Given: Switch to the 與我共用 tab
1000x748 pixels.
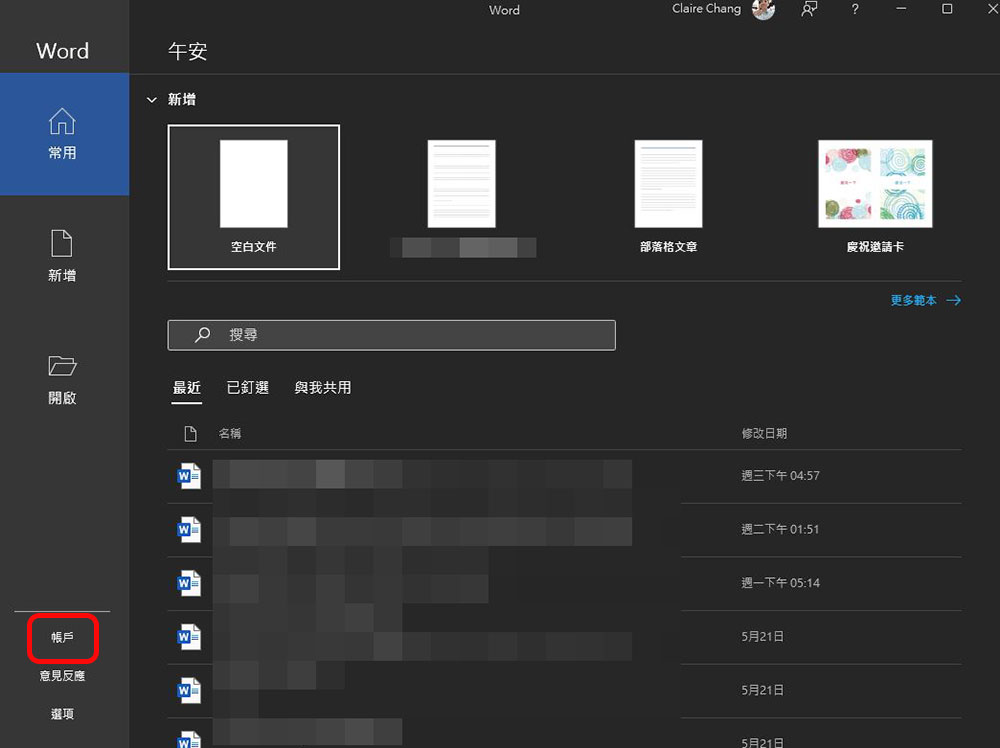Looking at the screenshot, I should tap(323, 388).
